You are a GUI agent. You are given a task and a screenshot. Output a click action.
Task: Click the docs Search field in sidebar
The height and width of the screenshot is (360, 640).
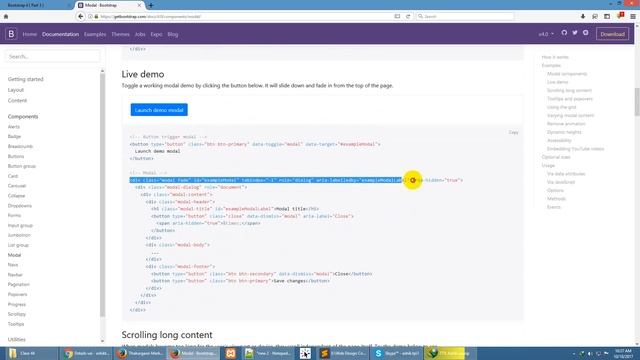coord(52,56)
